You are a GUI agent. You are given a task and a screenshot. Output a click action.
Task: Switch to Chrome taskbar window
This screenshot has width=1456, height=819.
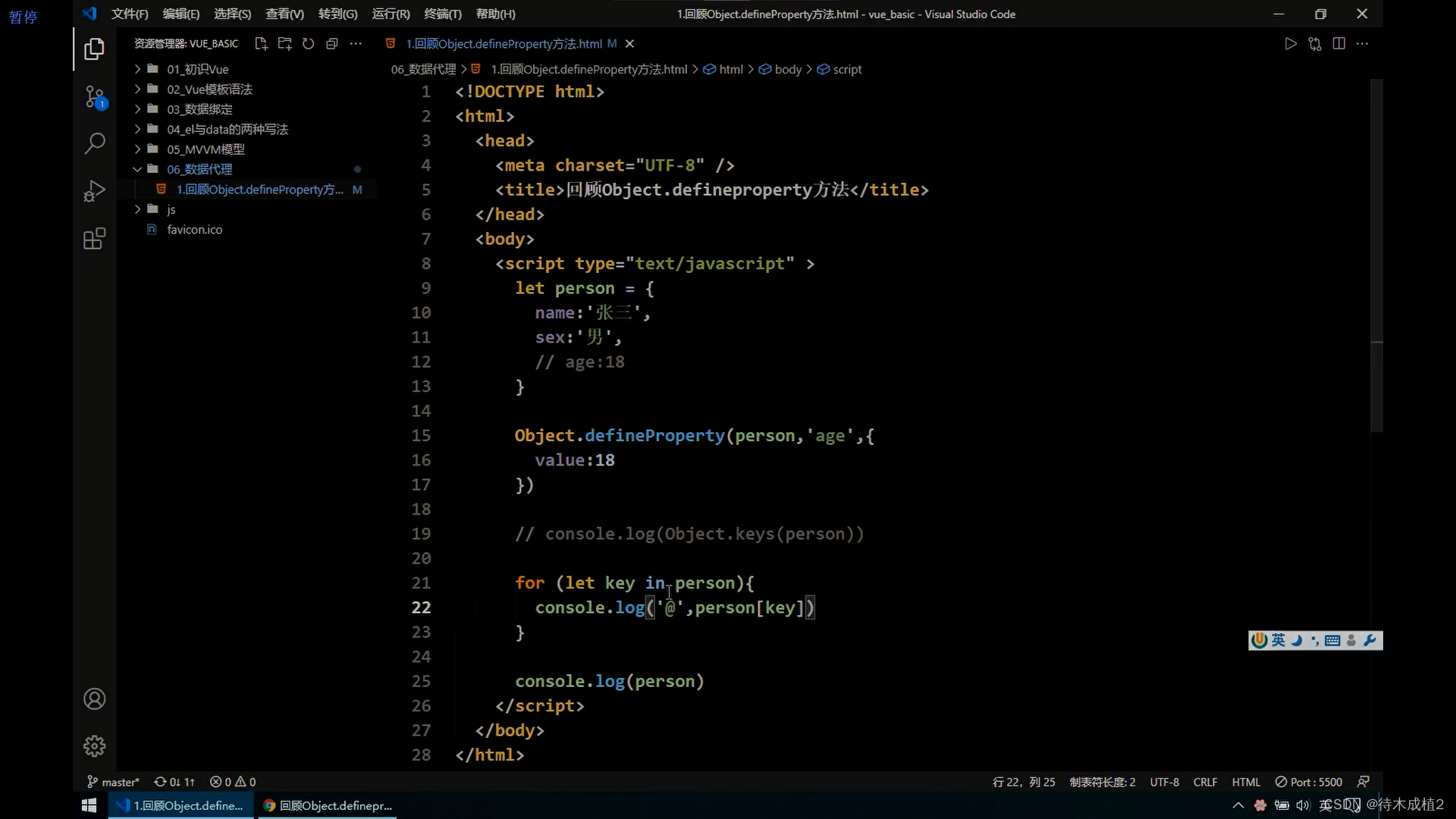(328, 805)
